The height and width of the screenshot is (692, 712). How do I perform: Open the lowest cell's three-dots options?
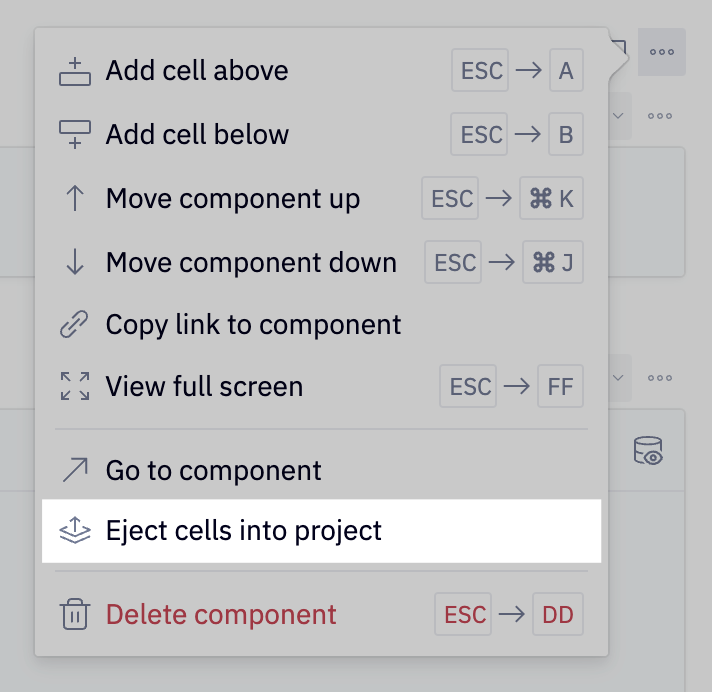coord(660,378)
